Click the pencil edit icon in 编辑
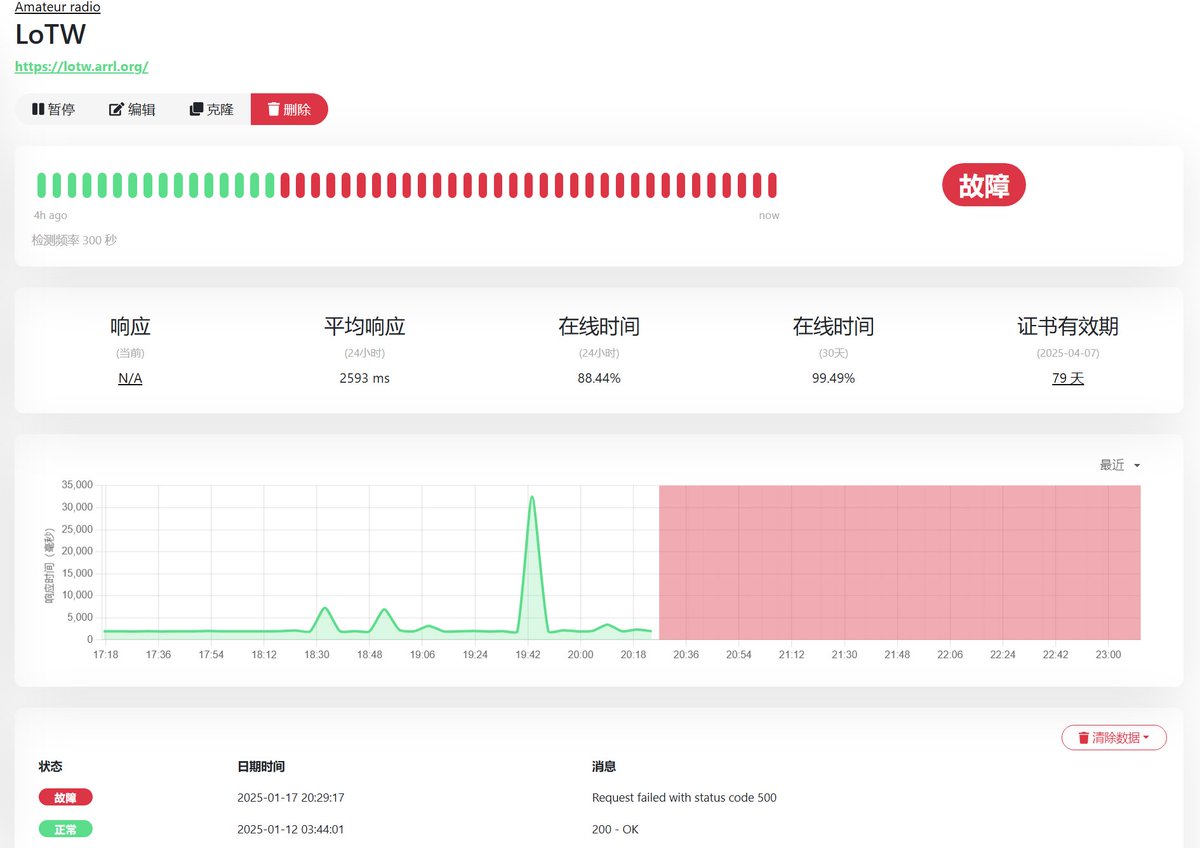 pos(116,109)
